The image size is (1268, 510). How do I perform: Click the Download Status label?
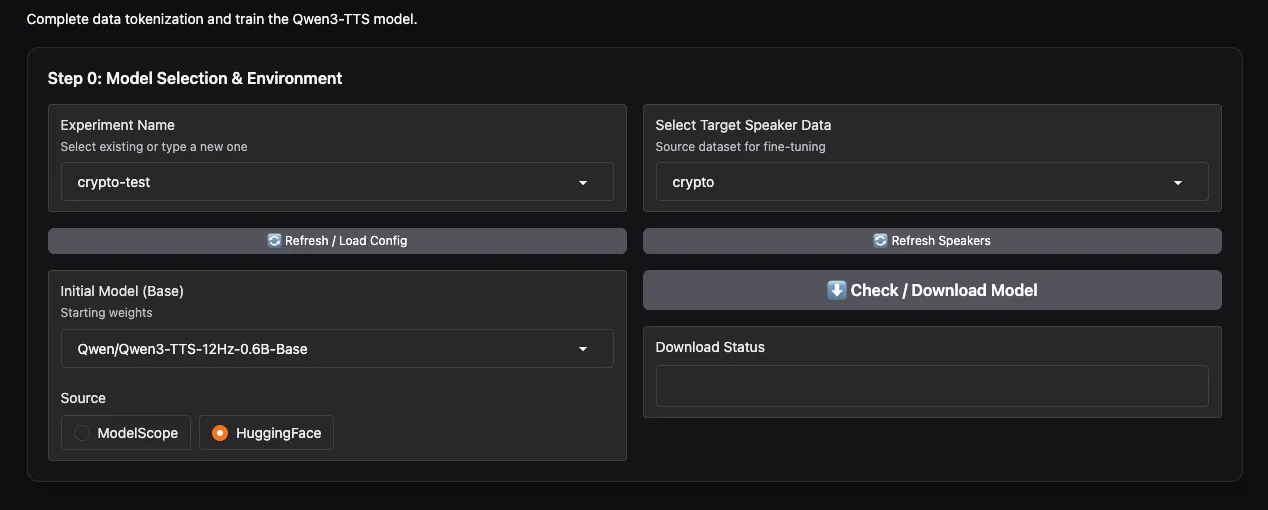(710, 347)
